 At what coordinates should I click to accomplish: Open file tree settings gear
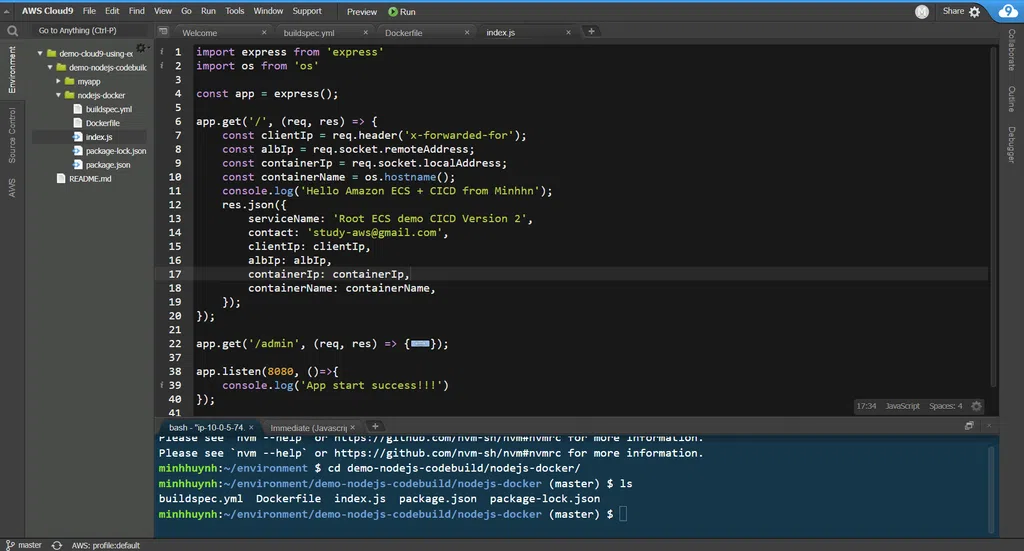click(x=141, y=48)
